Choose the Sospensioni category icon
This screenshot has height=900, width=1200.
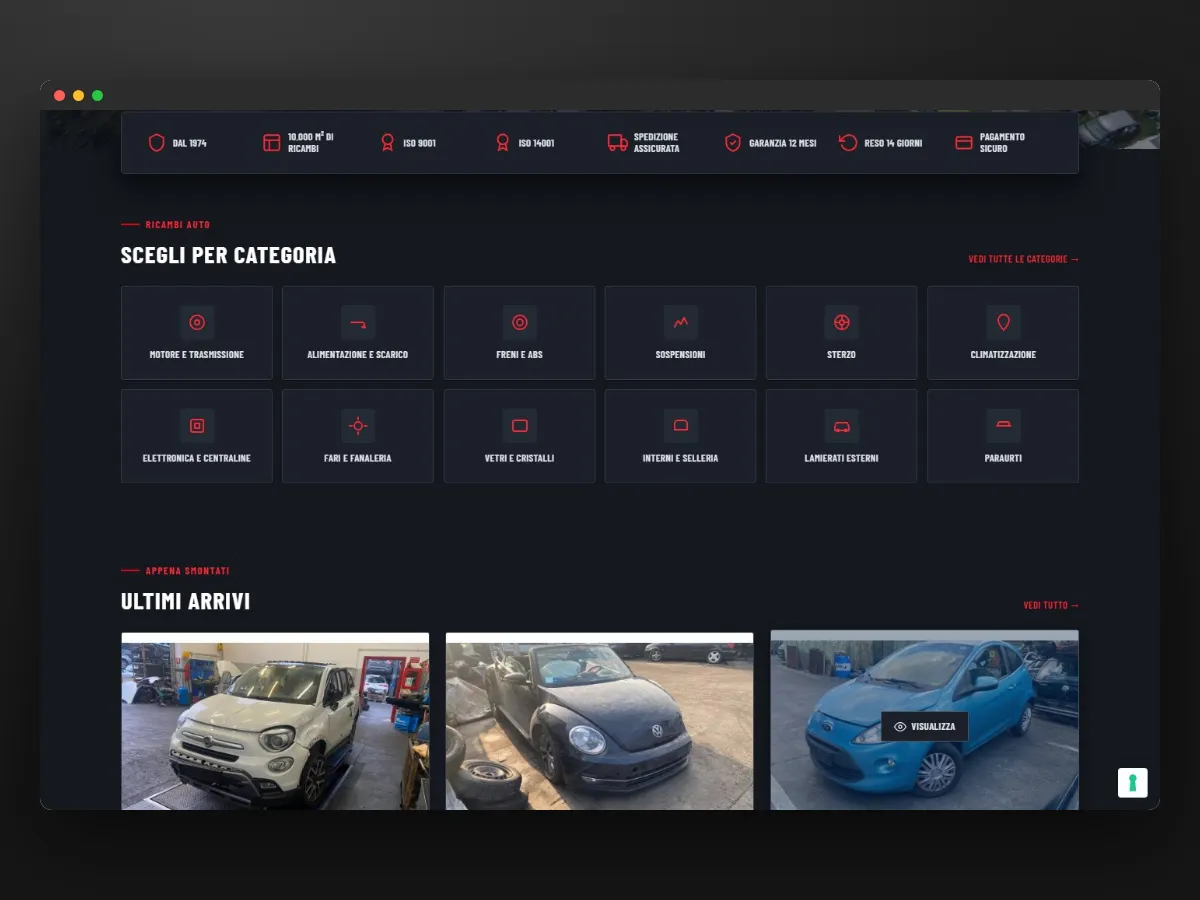(x=681, y=322)
